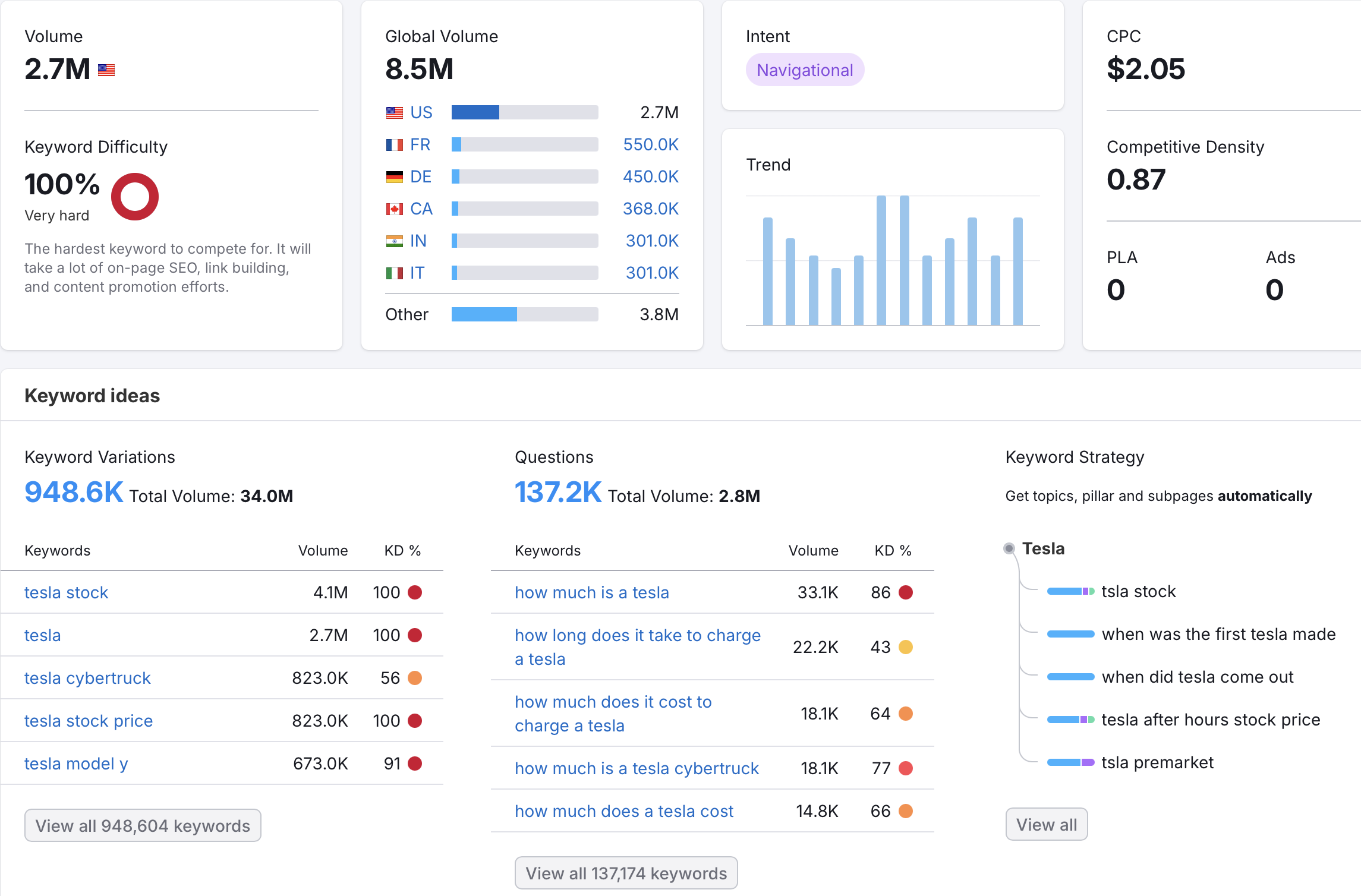
Task: Click the 948.6K keyword variations count
Action: pyautogui.click(x=74, y=493)
